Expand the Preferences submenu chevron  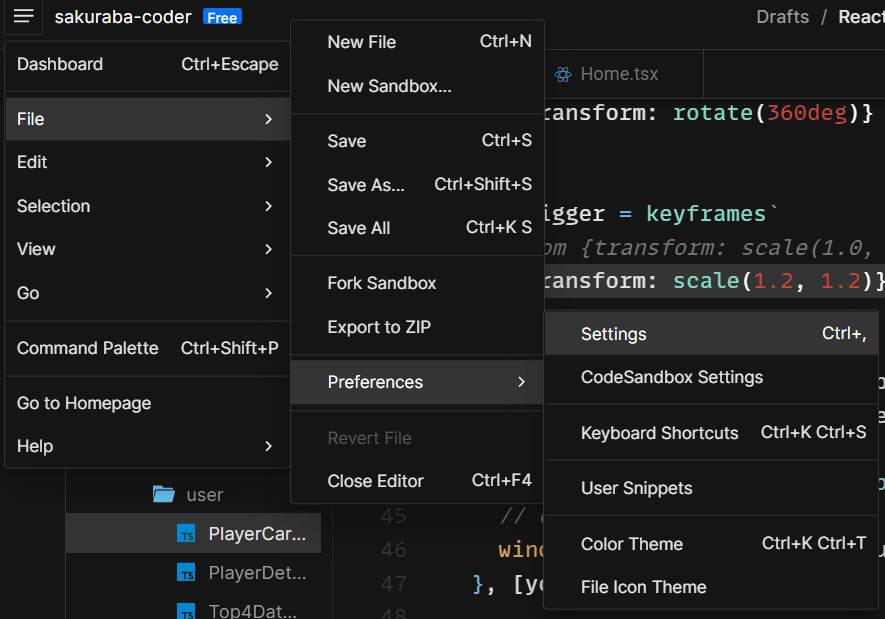522,382
